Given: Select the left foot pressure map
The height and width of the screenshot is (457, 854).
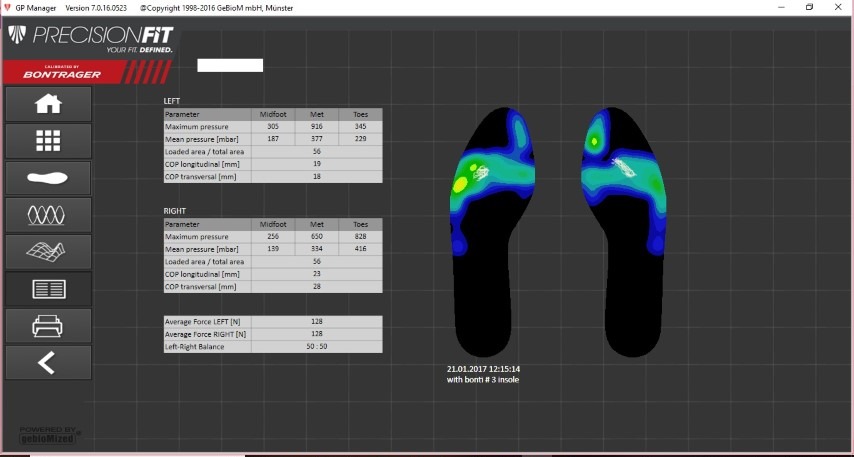Looking at the screenshot, I should click(492, 230).
